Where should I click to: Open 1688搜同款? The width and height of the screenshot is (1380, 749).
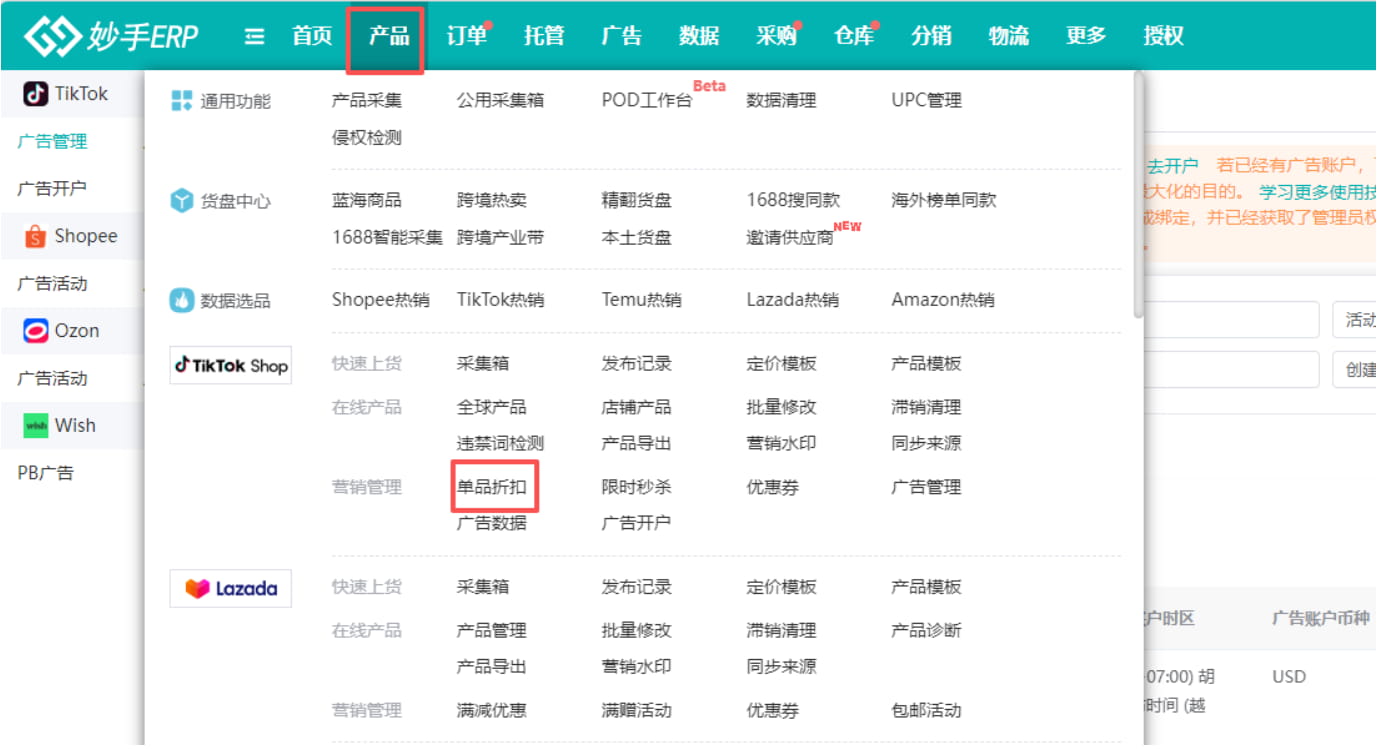pyautogui.click(x=793, y=200)
